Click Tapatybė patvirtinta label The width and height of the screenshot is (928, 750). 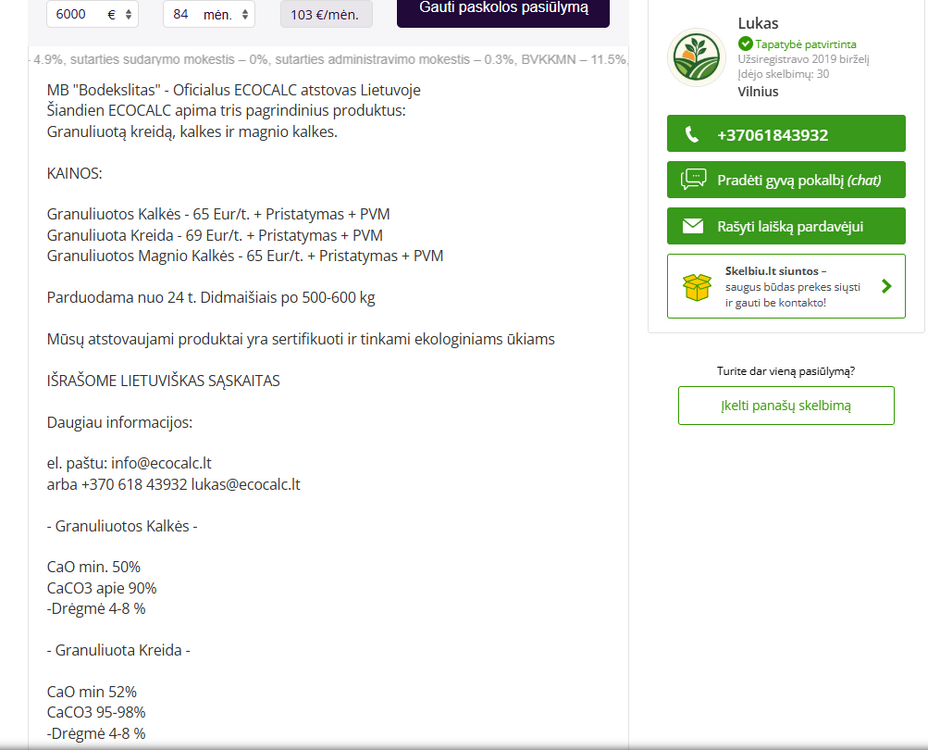(805, 44)
